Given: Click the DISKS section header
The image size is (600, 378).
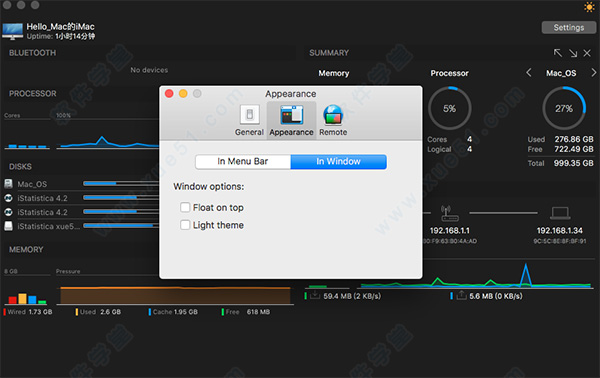Looking at the screenshot, I should (x=20, y=167).
